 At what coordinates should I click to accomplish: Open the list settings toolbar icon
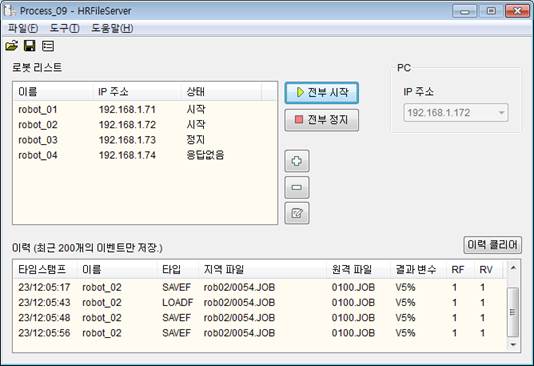[48, 46]
